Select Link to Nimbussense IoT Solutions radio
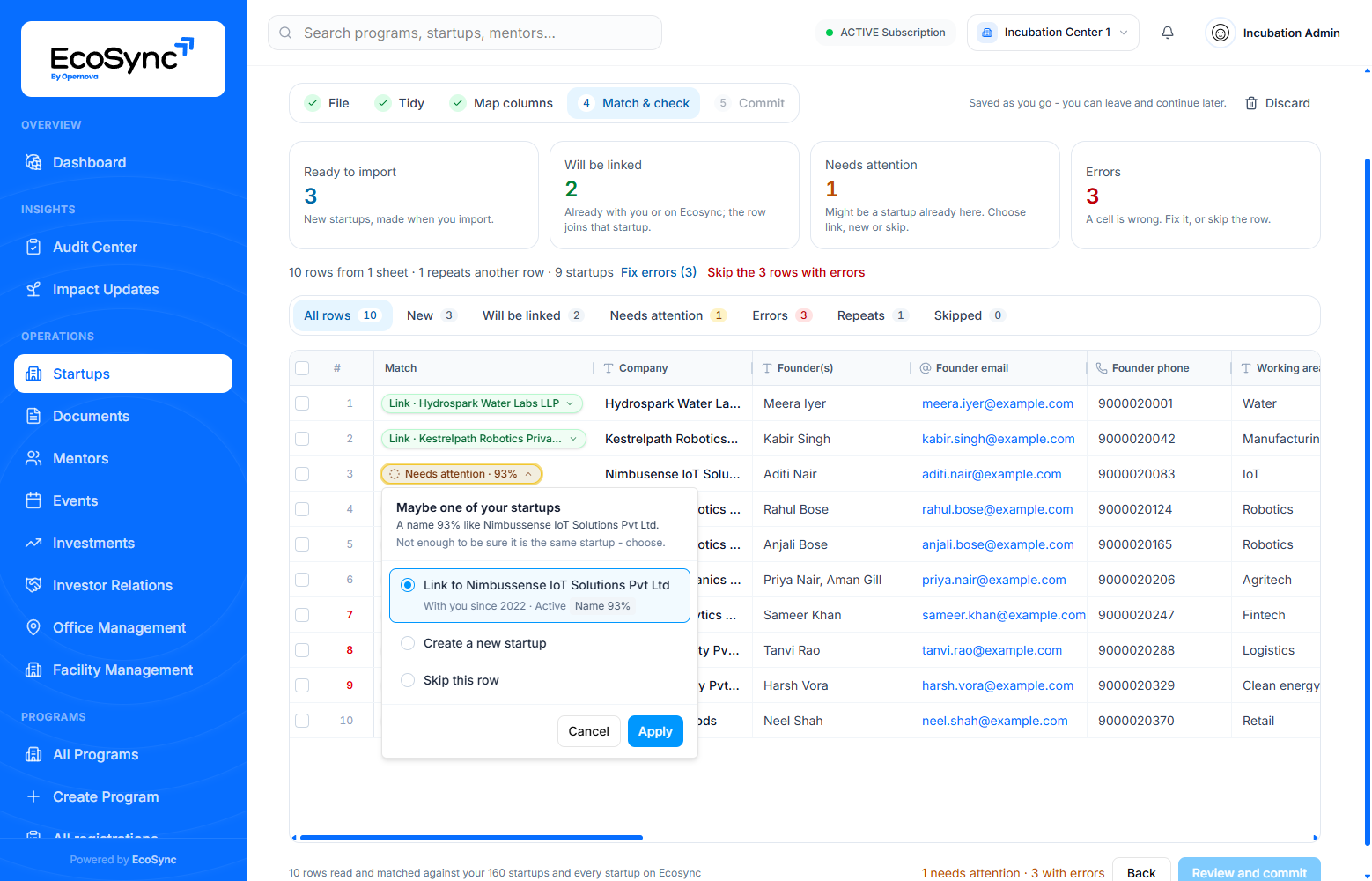 pyautogui.click(x=408, y=585)
